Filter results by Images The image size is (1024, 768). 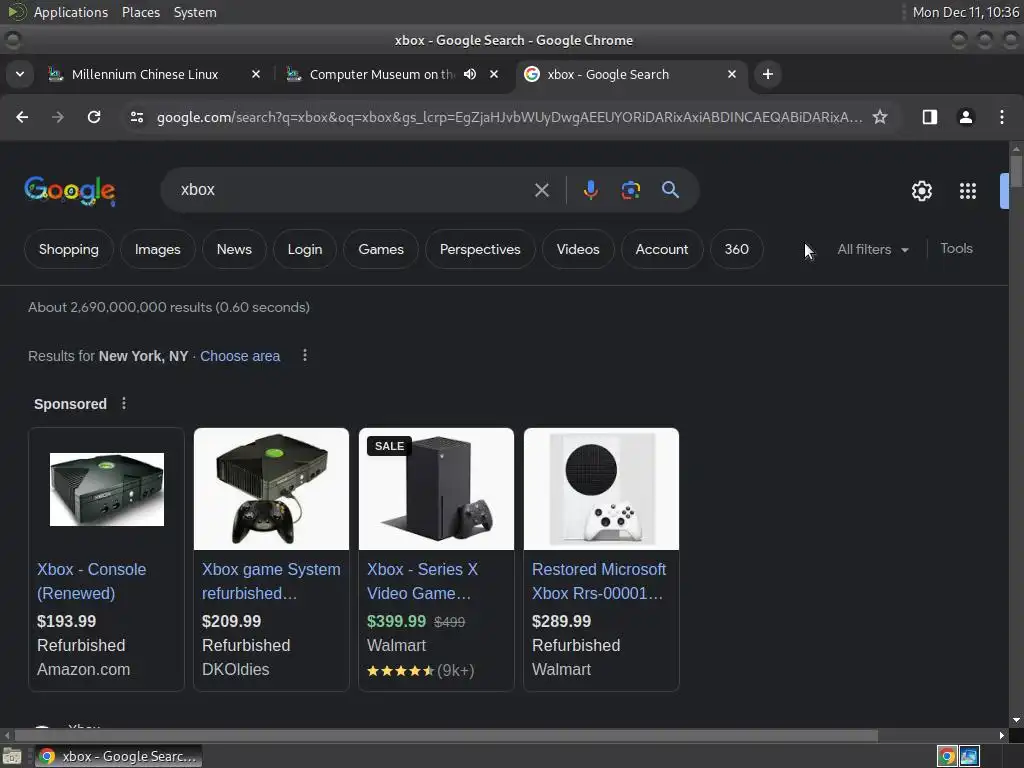(x=157, y=249)
